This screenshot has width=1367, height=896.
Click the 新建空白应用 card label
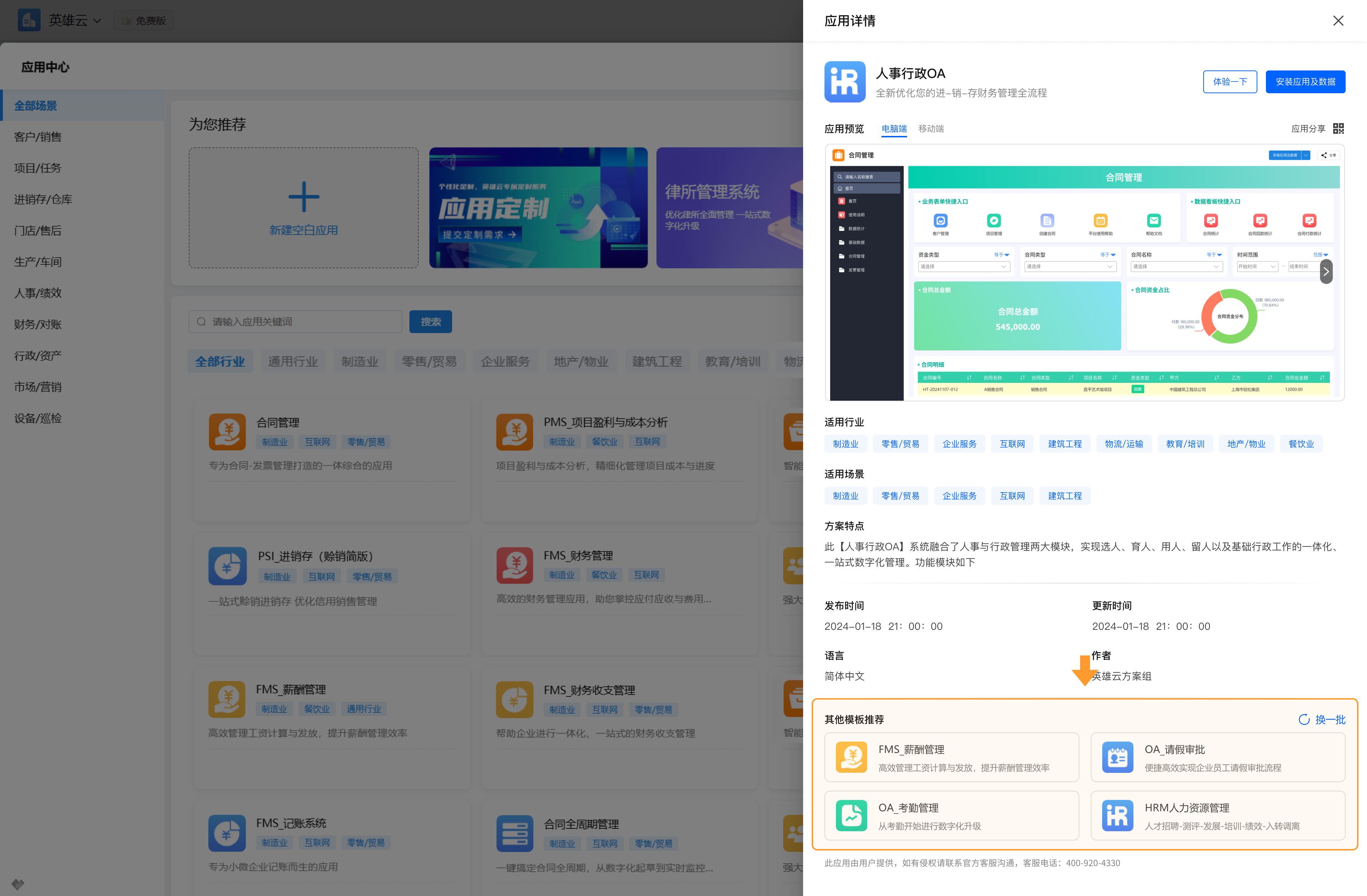(303, 230)
